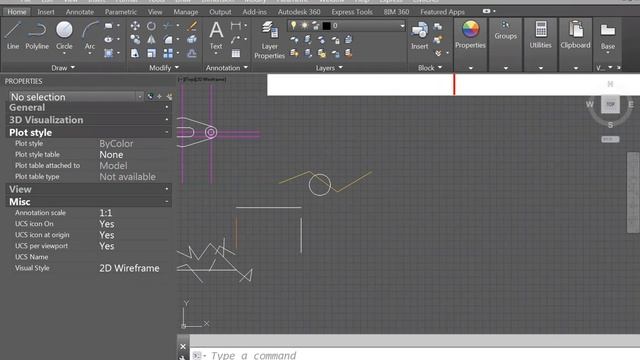This screenshot has width=640, height=360.
Task: Toggle UCS icon at origin value
Action: click(x=107, y=235)
